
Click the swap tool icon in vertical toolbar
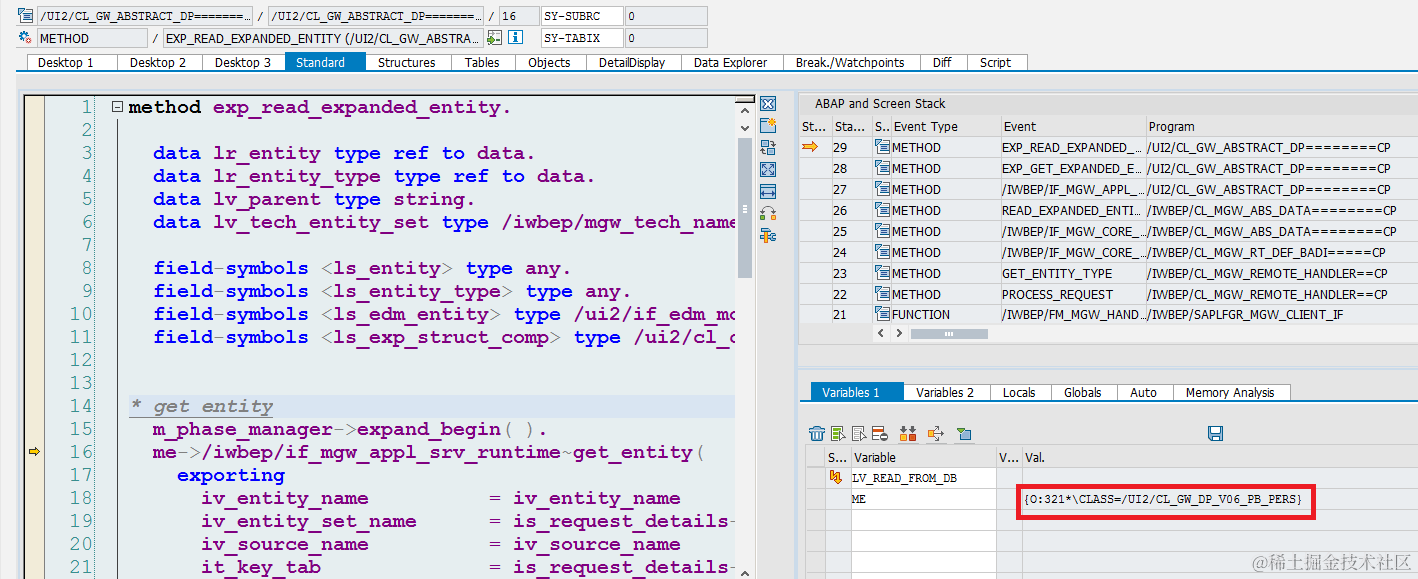pos(768,148)
